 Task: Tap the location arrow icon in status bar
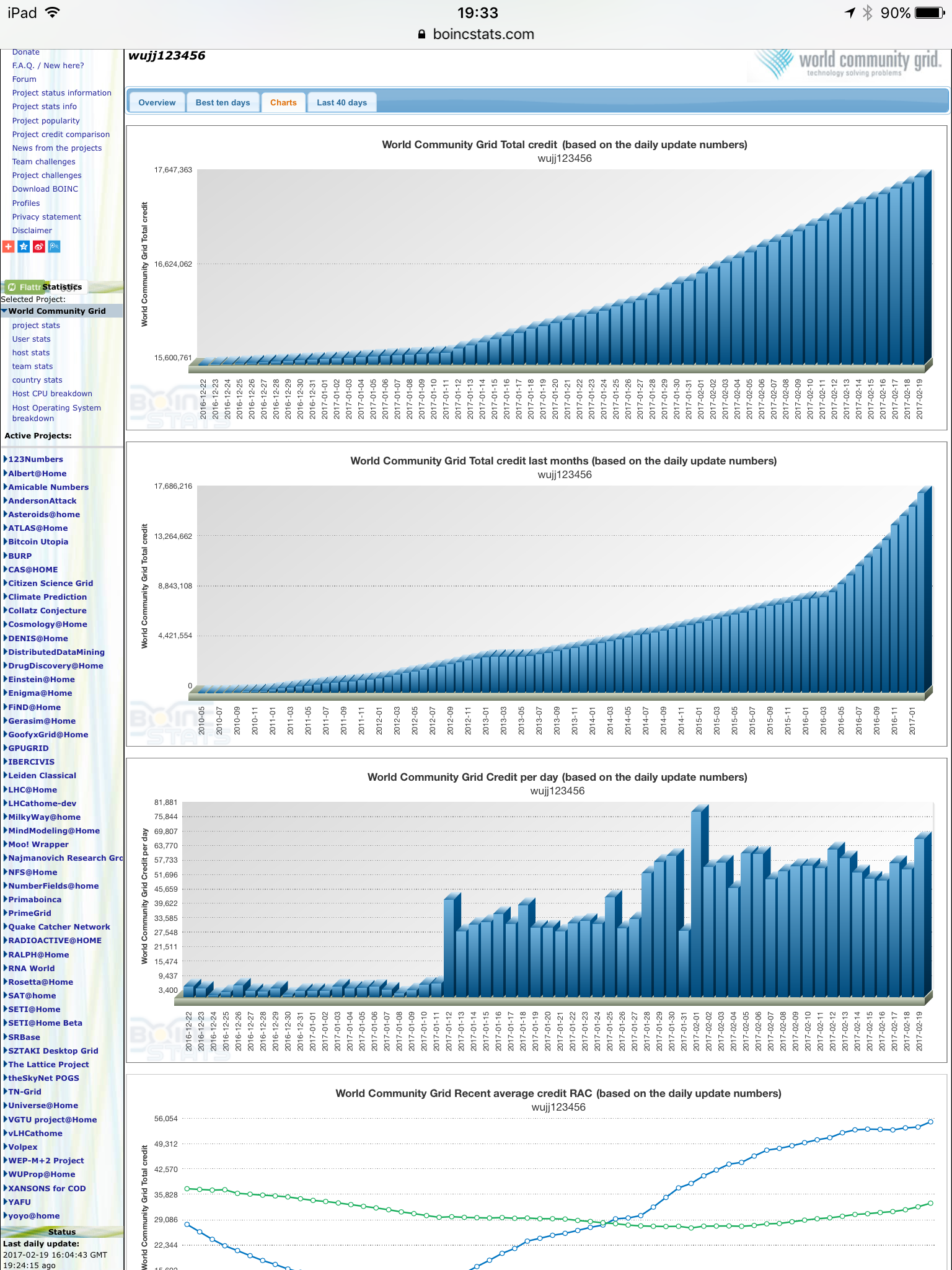850,13
